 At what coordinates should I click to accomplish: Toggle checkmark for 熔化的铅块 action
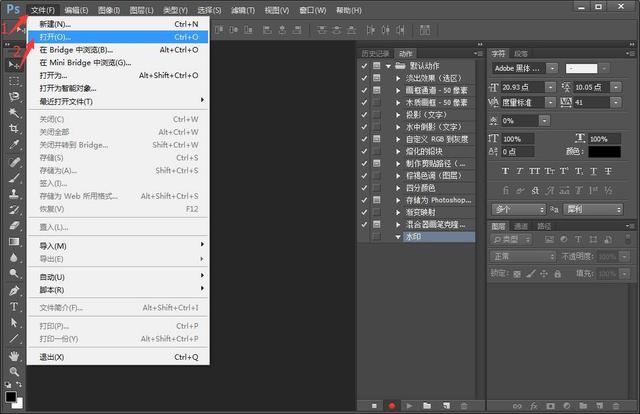click(x=364, y=151)
